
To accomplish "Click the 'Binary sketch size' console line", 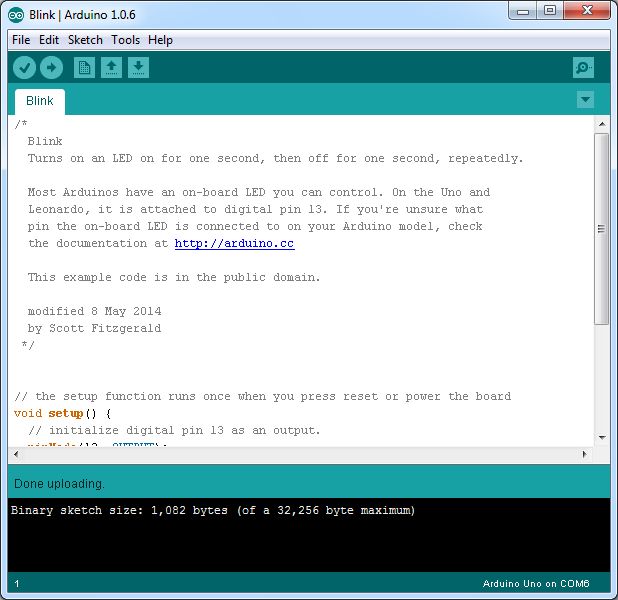I will (213, 511).
